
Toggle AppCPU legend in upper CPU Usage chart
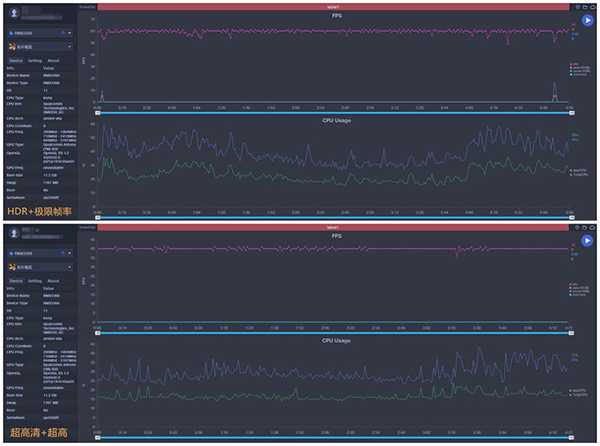(x=579, y=170)
